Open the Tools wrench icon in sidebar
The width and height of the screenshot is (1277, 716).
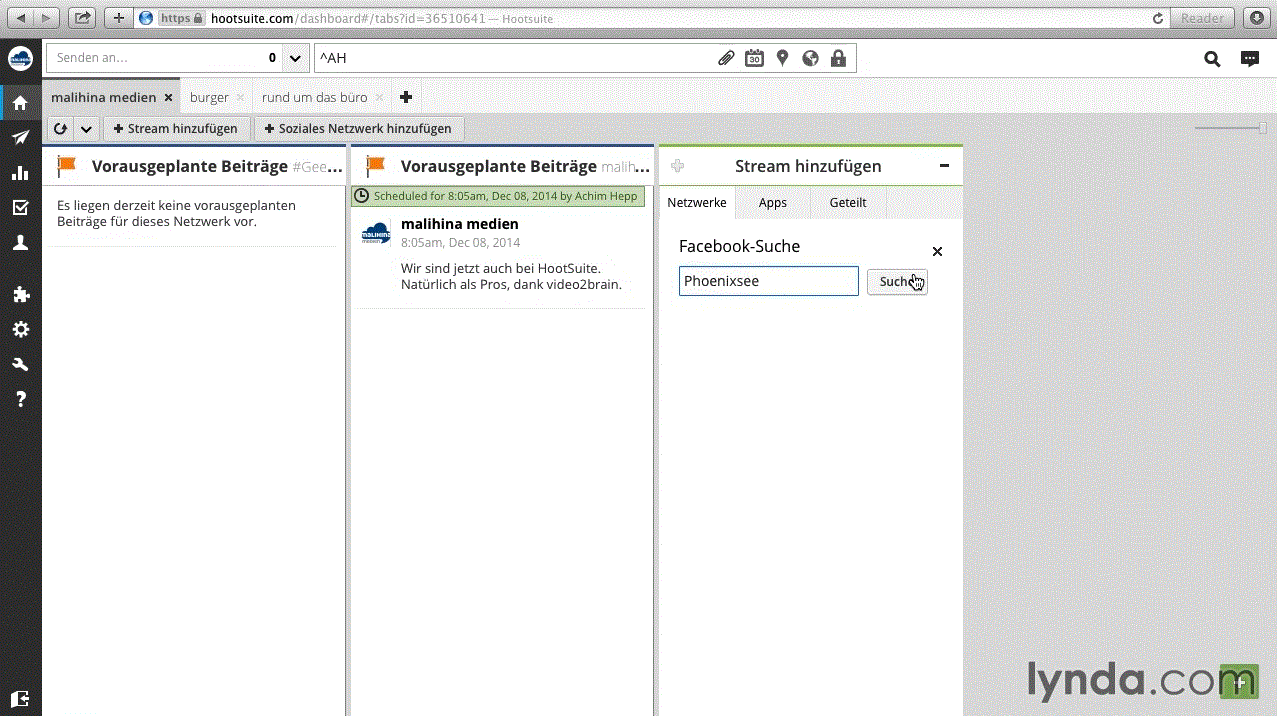click(x=20, y=365)
